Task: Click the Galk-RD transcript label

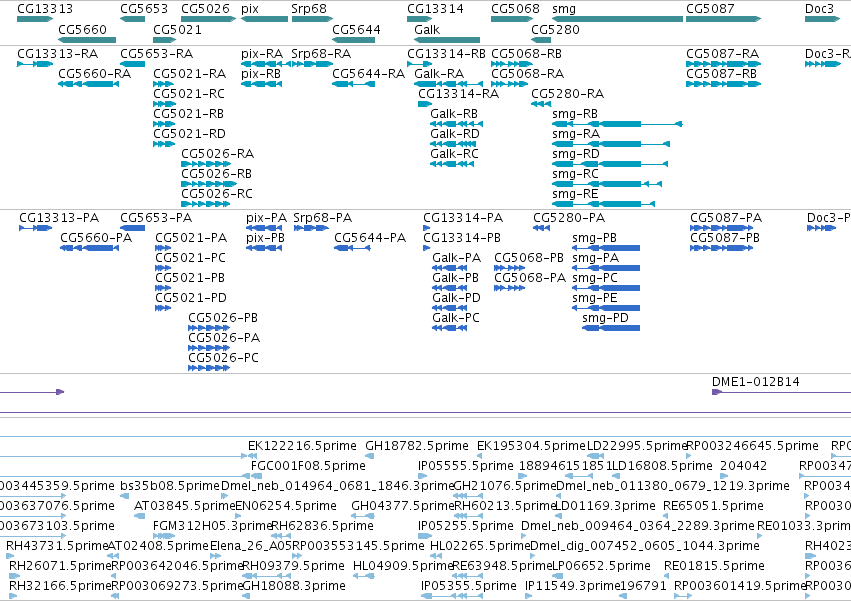Action: point(455,134)
